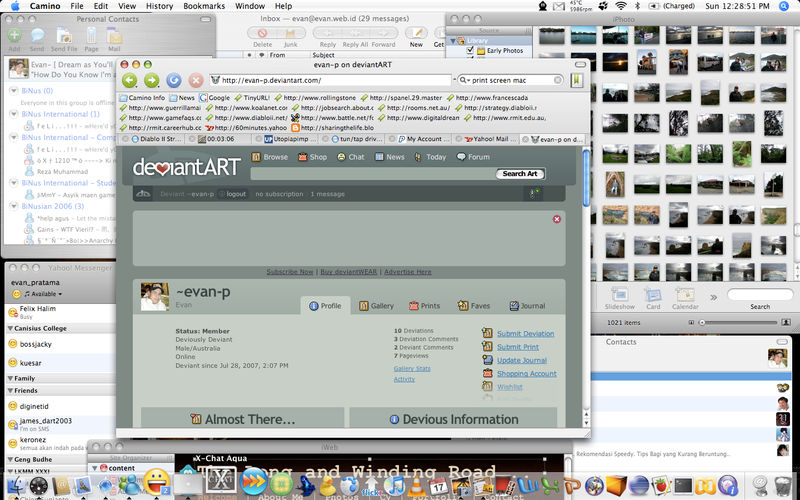Open the Faves tab on evan-p profile

point(474,306)
